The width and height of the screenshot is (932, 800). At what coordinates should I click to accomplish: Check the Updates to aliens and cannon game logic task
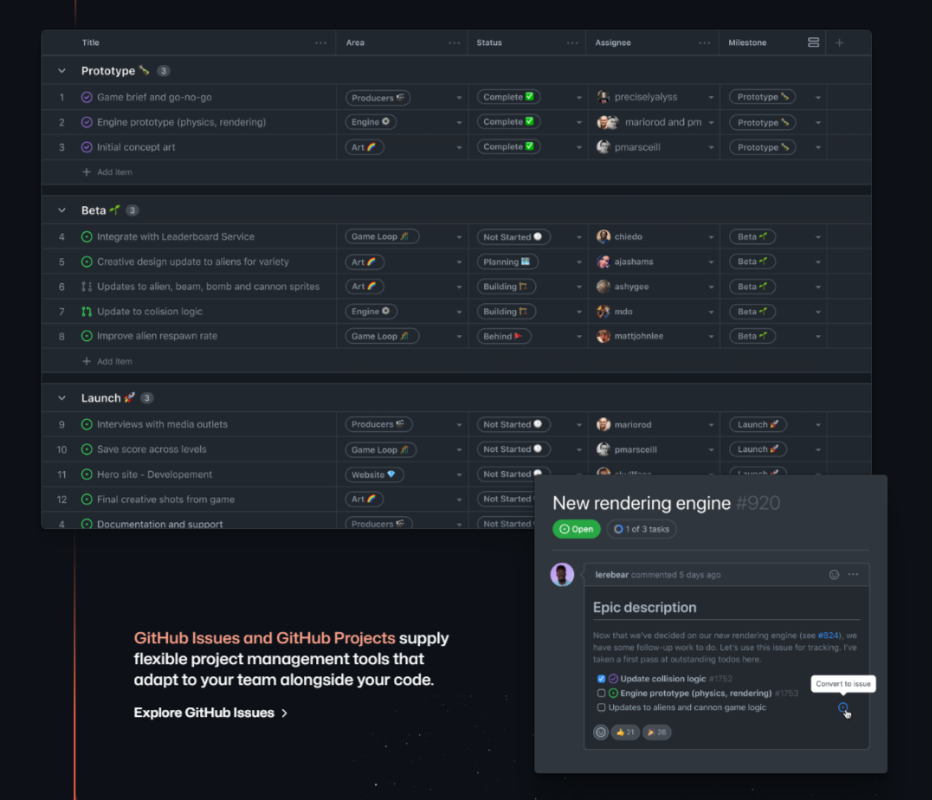601,707
